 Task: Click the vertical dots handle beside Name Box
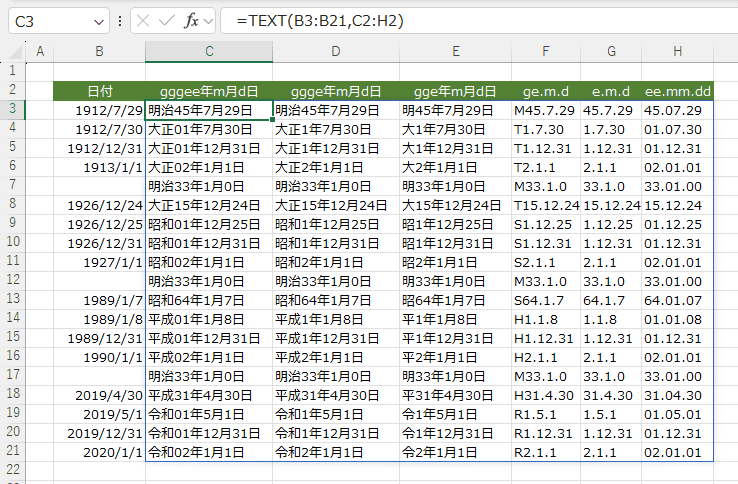pyautogui.click(x=120, y=21)
